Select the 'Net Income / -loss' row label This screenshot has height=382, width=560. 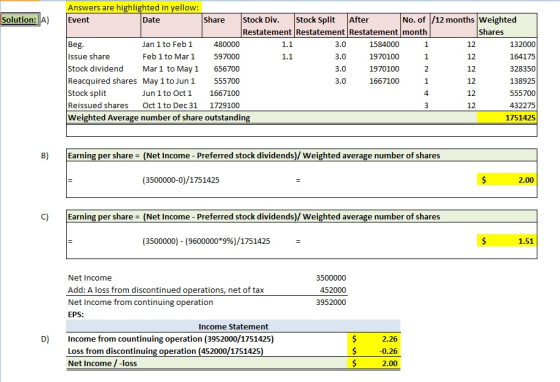[x=102, y=363]
